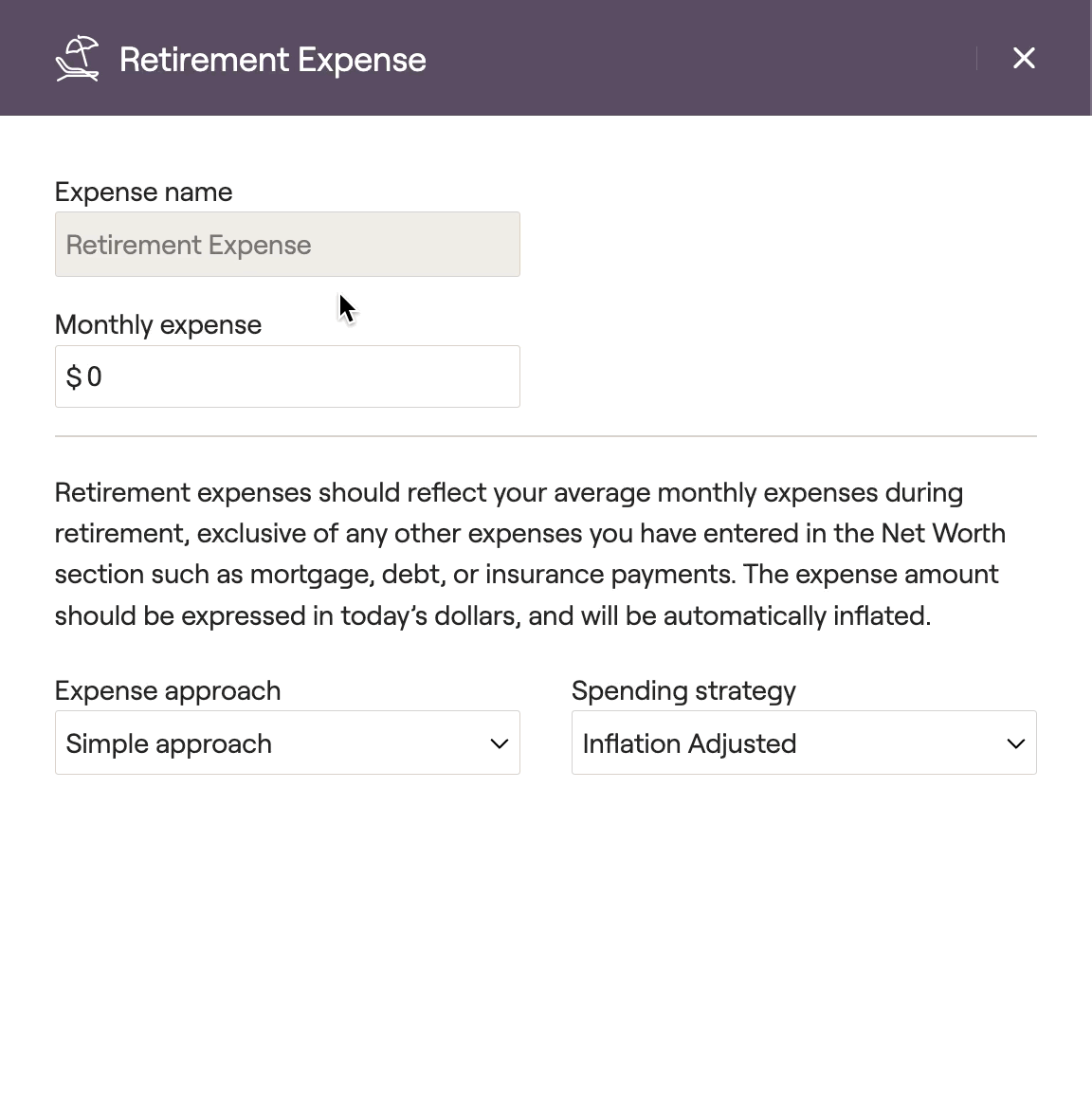Open the Expense approach dropdown
Image resolution: width=1092 pixels, height=1100 pixels.
click(x=287, y=742)
